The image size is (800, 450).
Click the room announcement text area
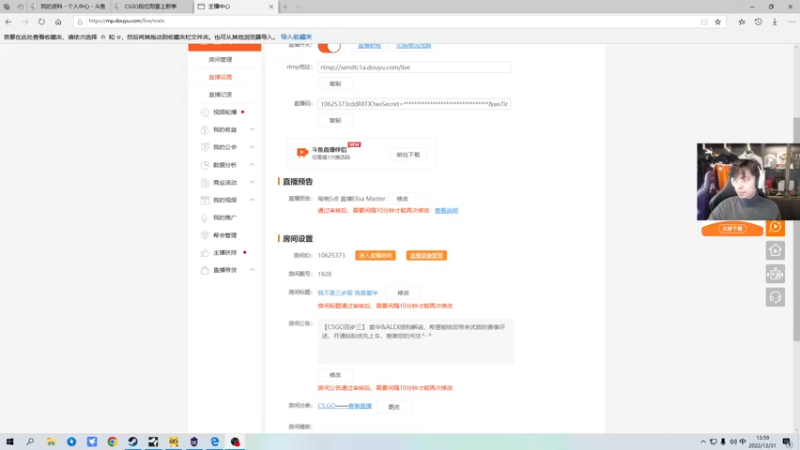[416, 341]
